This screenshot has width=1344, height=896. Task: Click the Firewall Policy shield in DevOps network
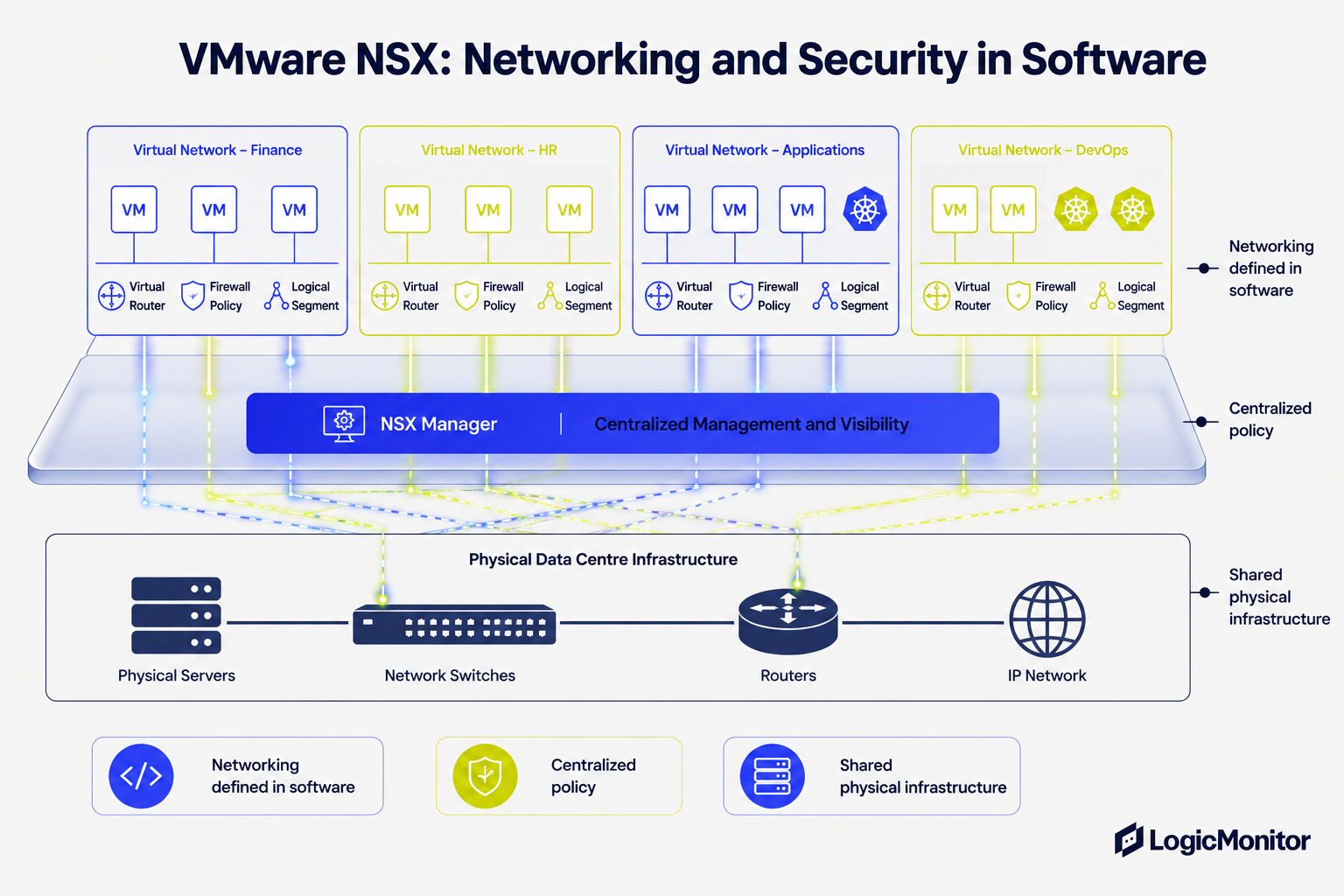coord(1018,296)
